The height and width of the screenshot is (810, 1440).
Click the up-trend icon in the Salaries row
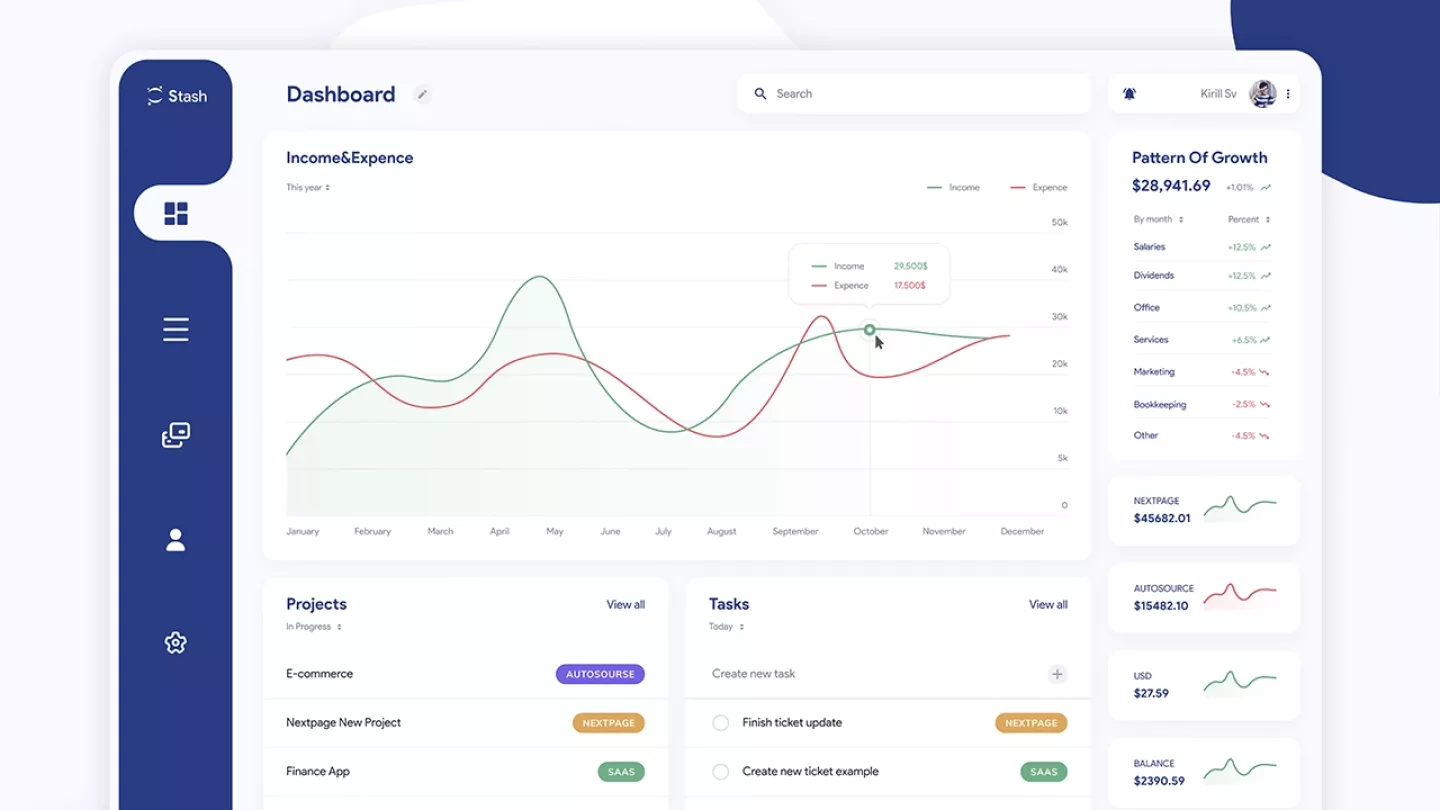(1266, 247)
